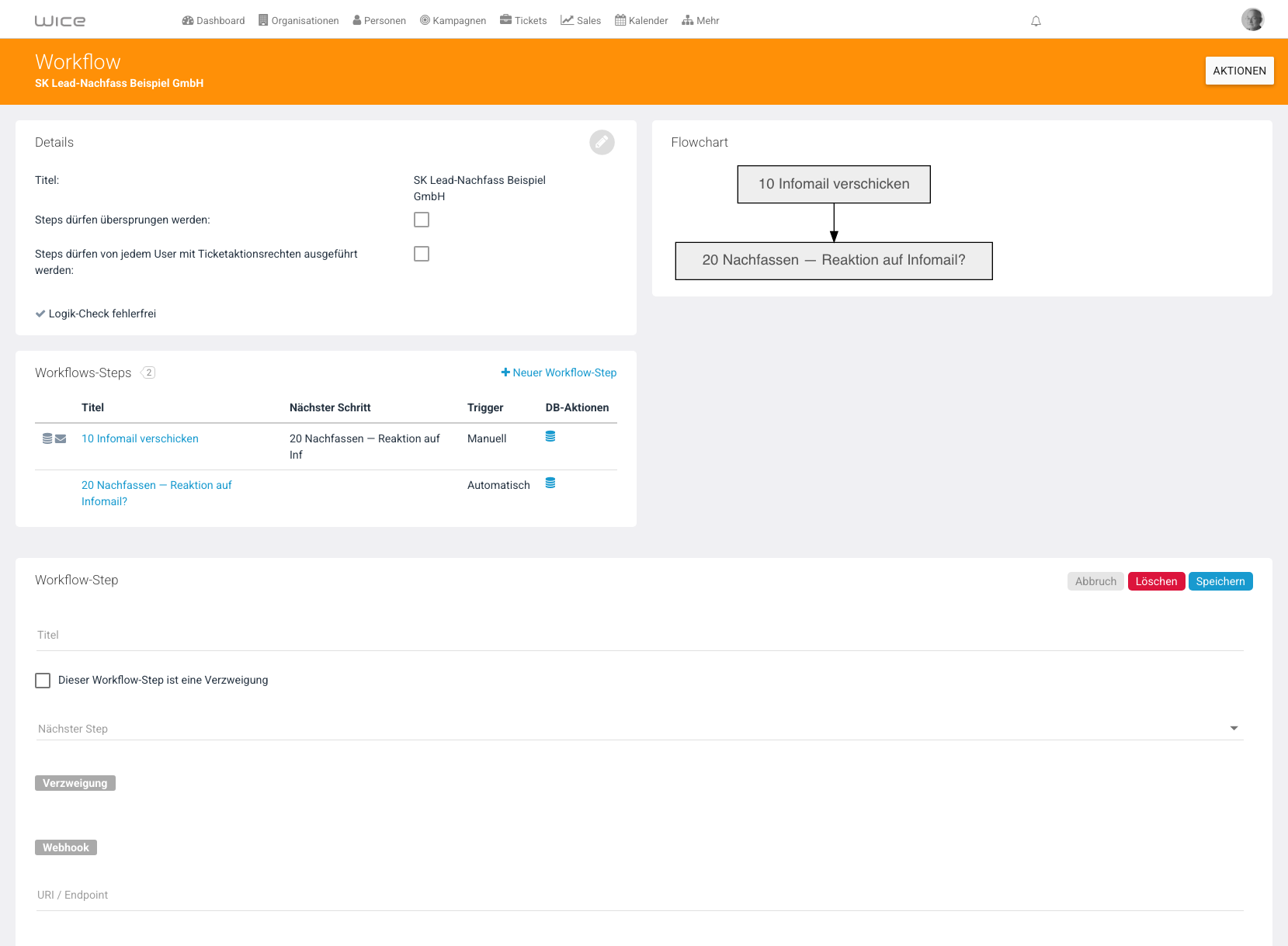This screenshot has width=1288, height=946.
Task: Click the Abbruch button
Action: (1095, 581)
